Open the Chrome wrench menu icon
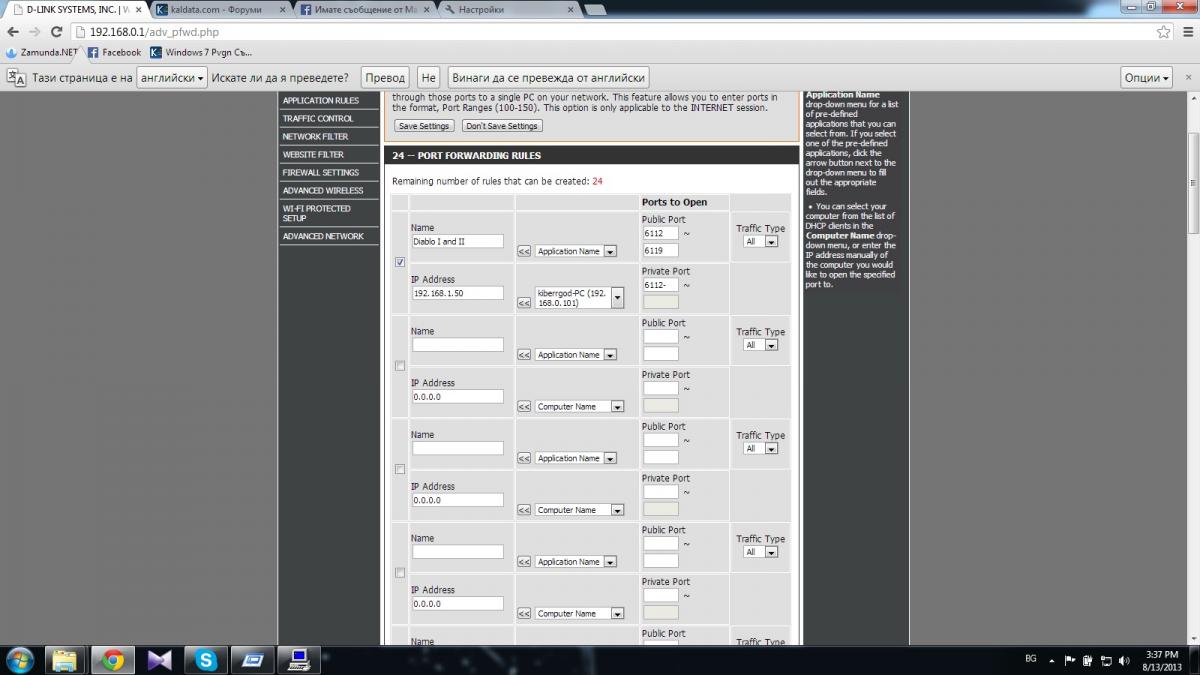 tap(1186, 32)
